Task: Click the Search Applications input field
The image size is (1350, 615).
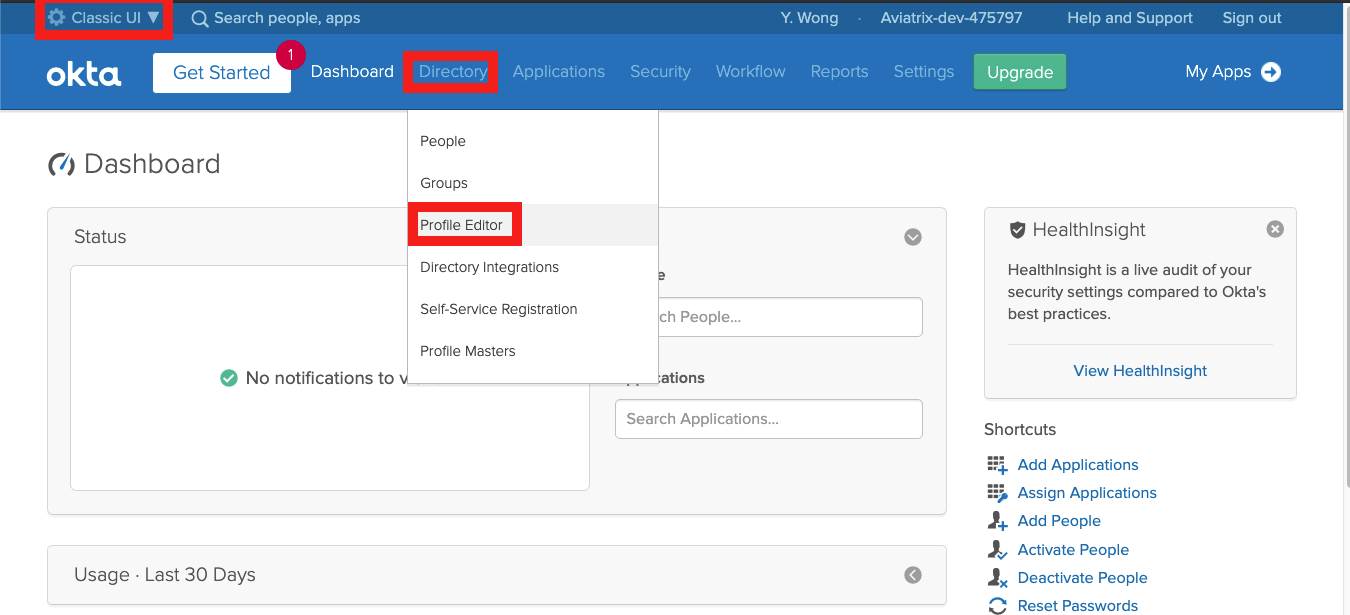Action: (768, 419)
